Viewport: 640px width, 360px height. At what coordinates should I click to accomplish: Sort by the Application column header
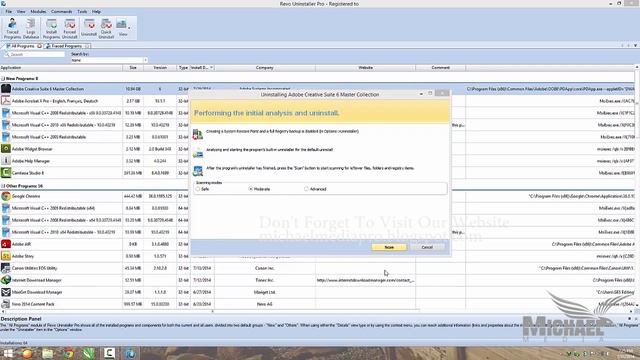point(61,67)
